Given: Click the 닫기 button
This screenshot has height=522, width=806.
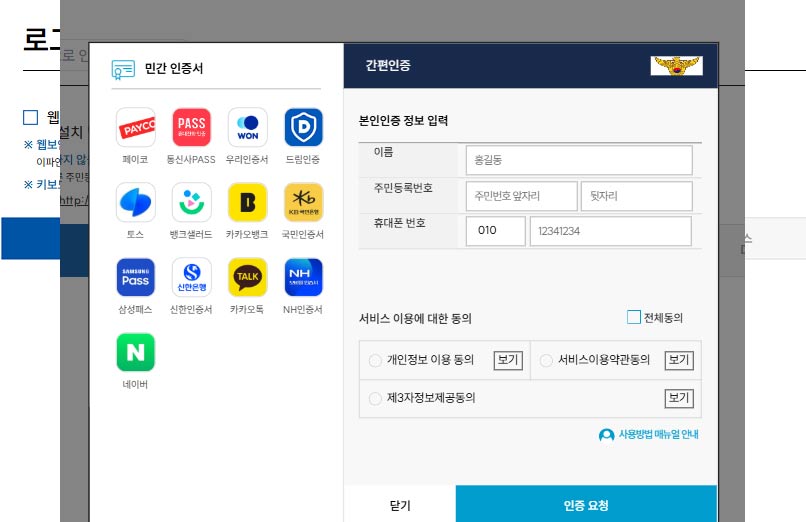Looking at the screenshot, I should pos(400,505).
